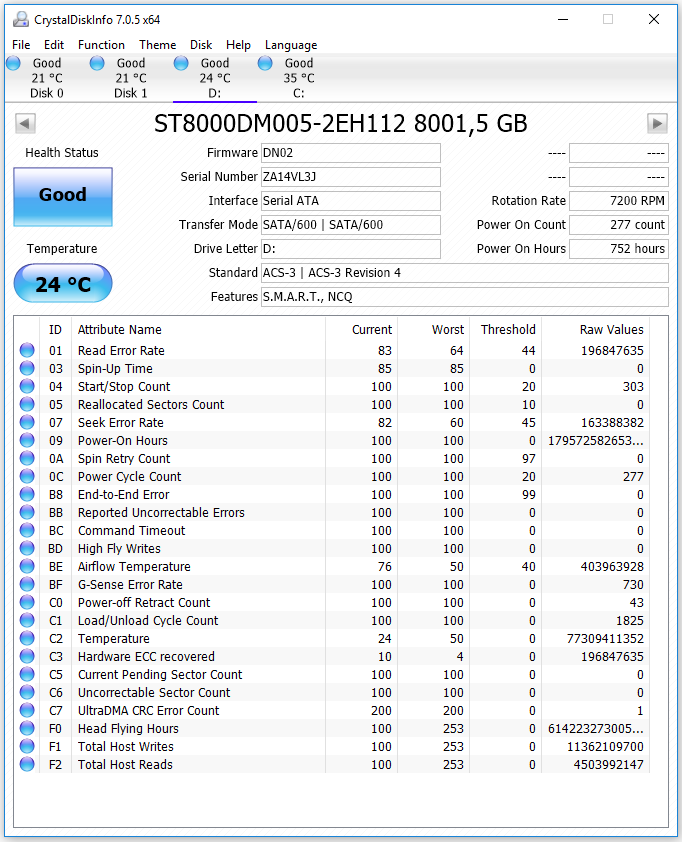
Task: Select the Read Error Rate attribute name
Action: pyautogui.click(x=121, y=351)
